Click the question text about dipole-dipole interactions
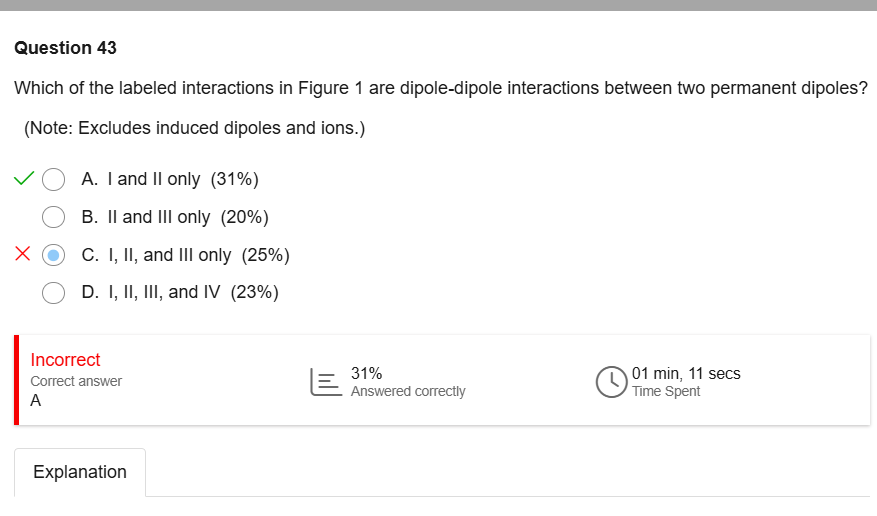The width and height of the screenshot is (877, 516). [440, 88]
